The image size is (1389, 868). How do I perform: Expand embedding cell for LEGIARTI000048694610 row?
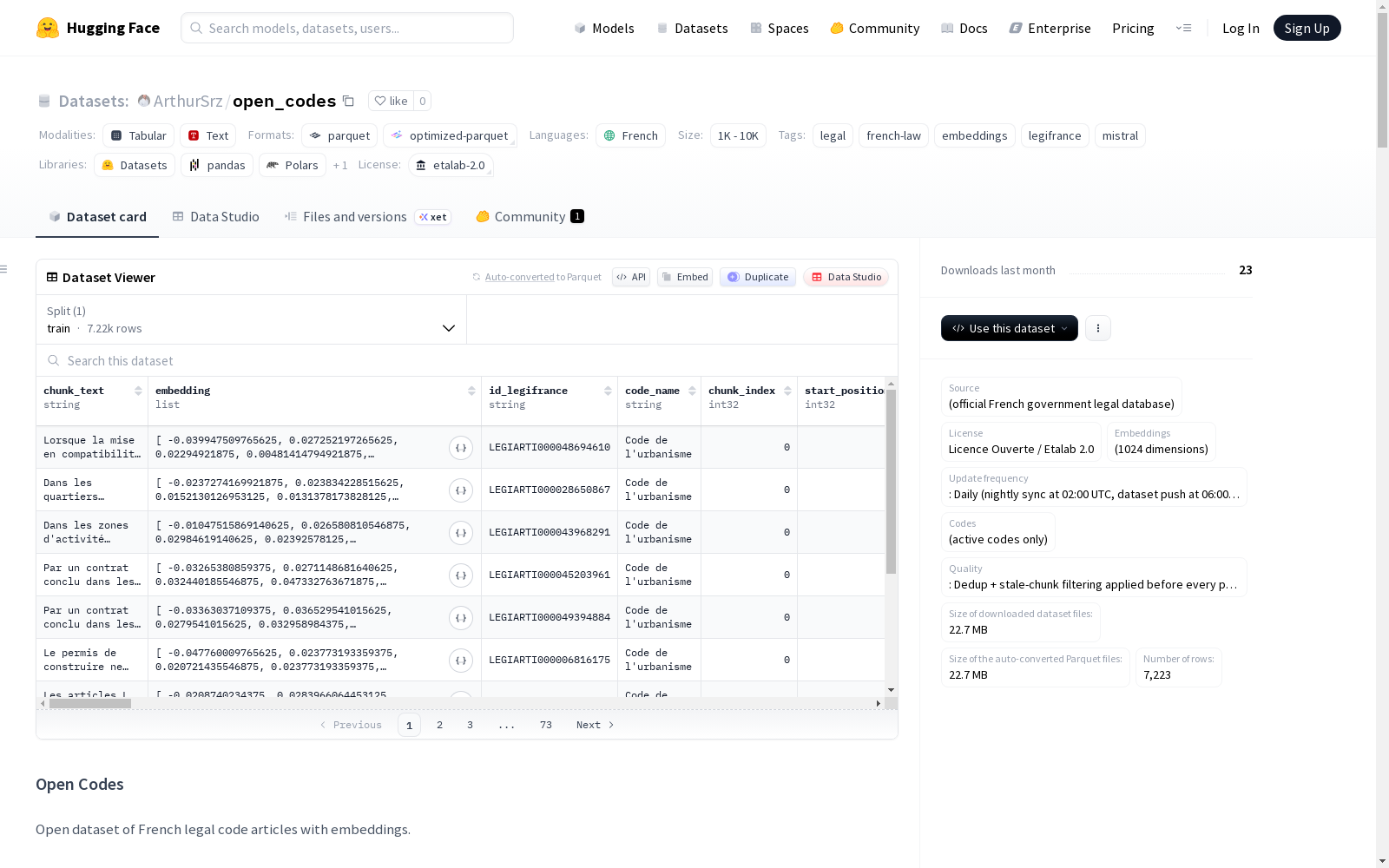tap(461, 448)
